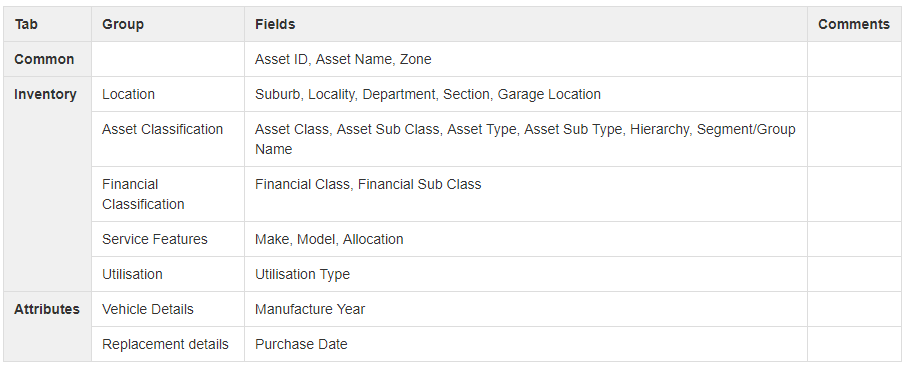Screen dimensions: 905x367
Task: Click the Vehicle Details group cell
Action: pos(168,309)
